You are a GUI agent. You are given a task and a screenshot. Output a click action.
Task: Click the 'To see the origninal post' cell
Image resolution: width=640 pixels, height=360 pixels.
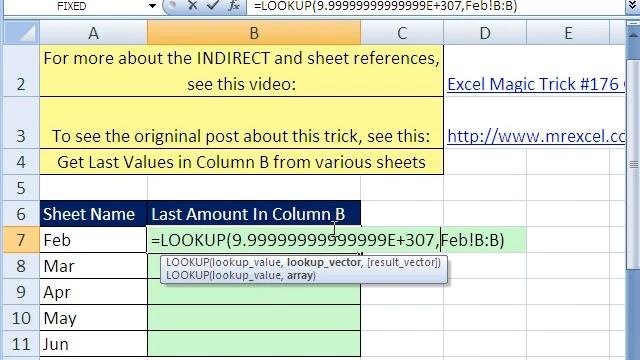click(x=241, y=122)
